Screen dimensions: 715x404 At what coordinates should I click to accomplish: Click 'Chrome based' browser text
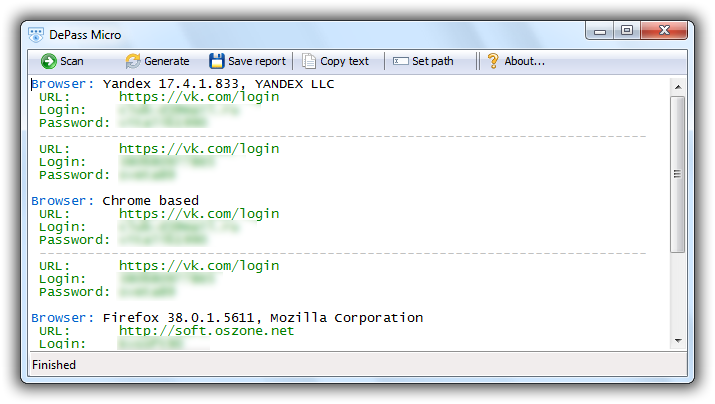[150, 201]
